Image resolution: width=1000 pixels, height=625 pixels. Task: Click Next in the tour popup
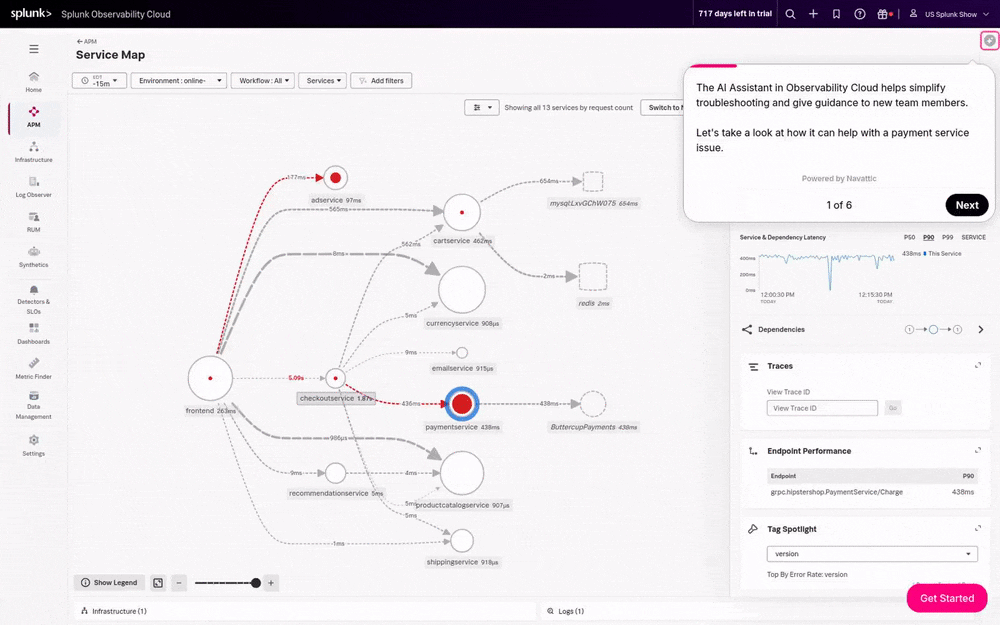click(x=967, y=205)
